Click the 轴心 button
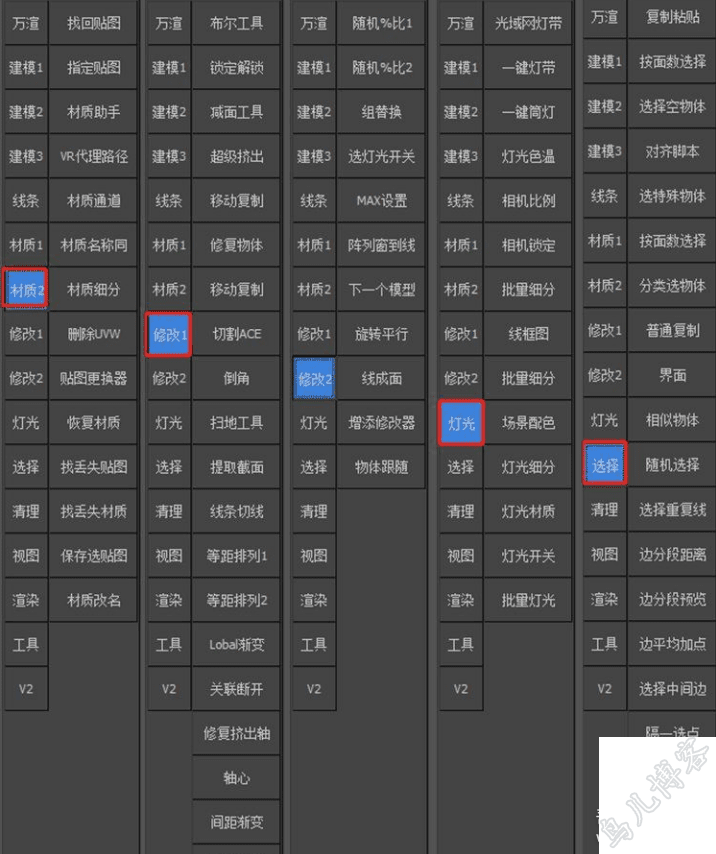716x854 pixels. click(236, 778)
